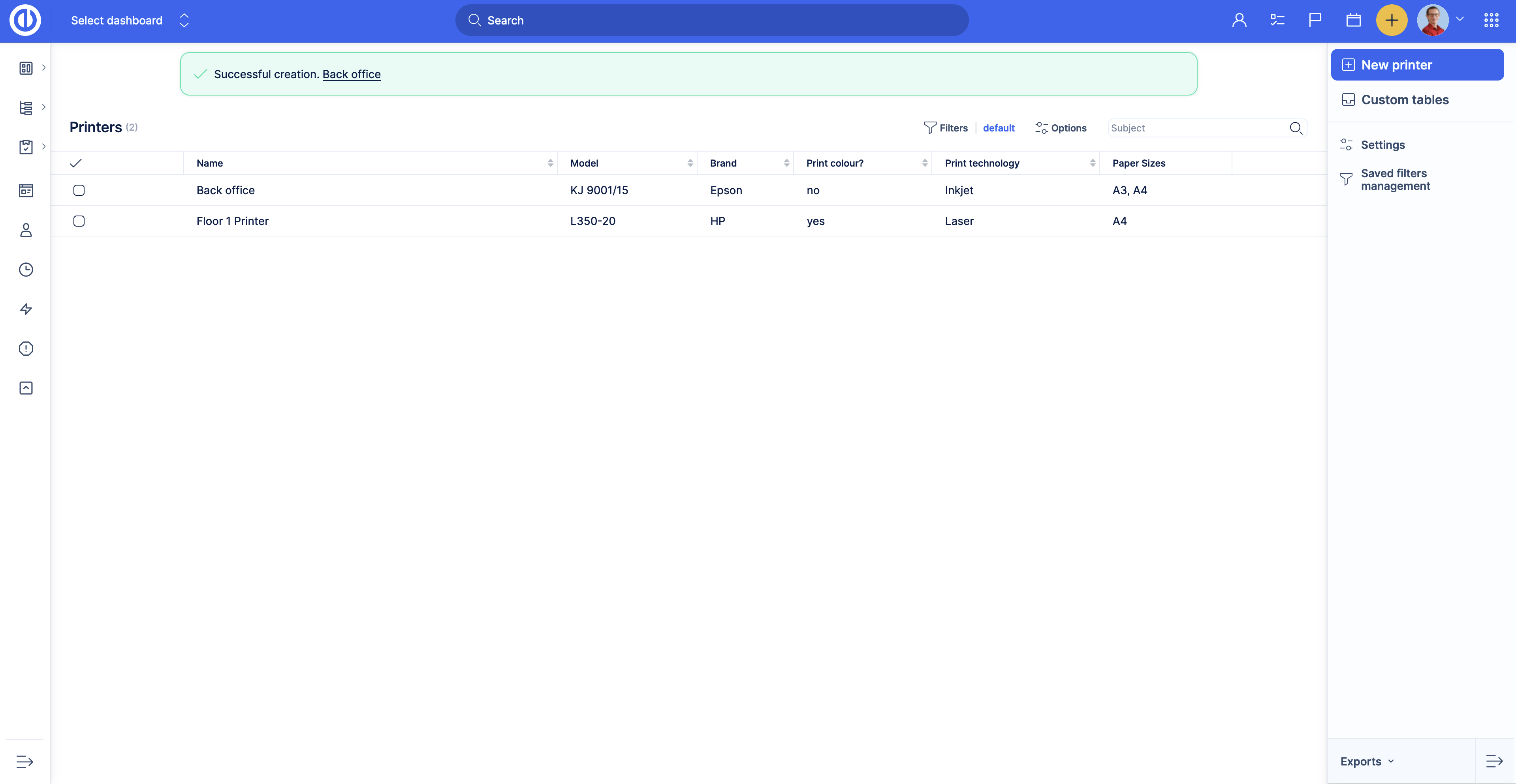Viewport: 1516px width, 784px height.
Task: Open Saved filters management
Action: 1394,179
